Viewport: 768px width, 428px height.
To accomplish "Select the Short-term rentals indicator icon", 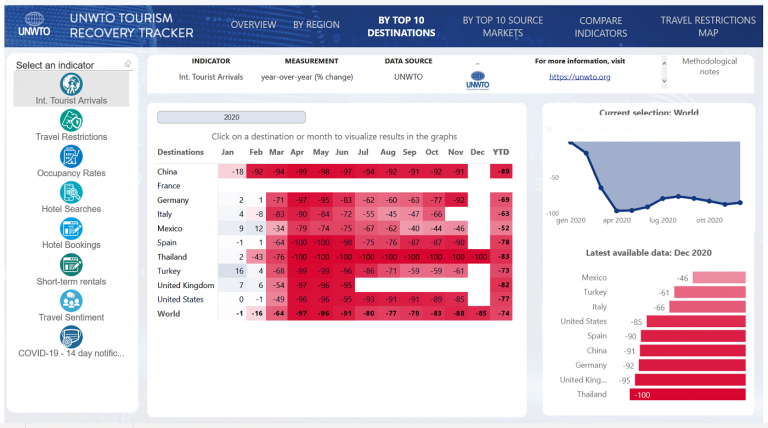I will click(71, 265).
